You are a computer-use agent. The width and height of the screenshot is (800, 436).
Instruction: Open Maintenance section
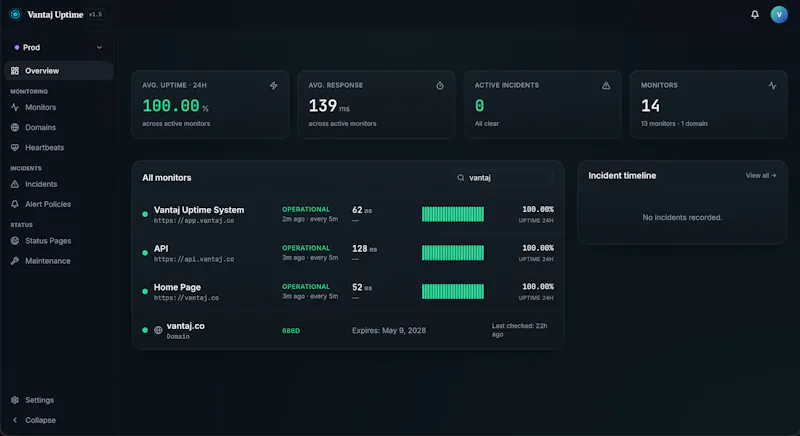pos(47,261)
